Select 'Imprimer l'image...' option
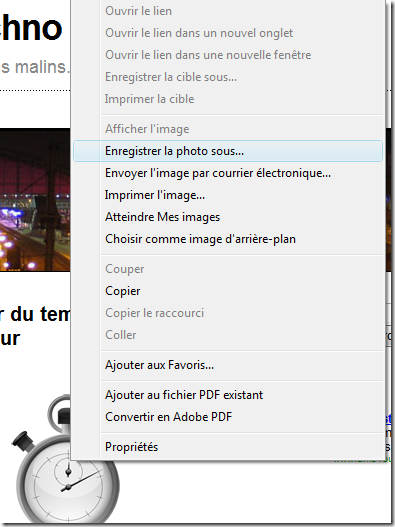Viewport: 395px width, 527px height. click(x=228, y=195)
